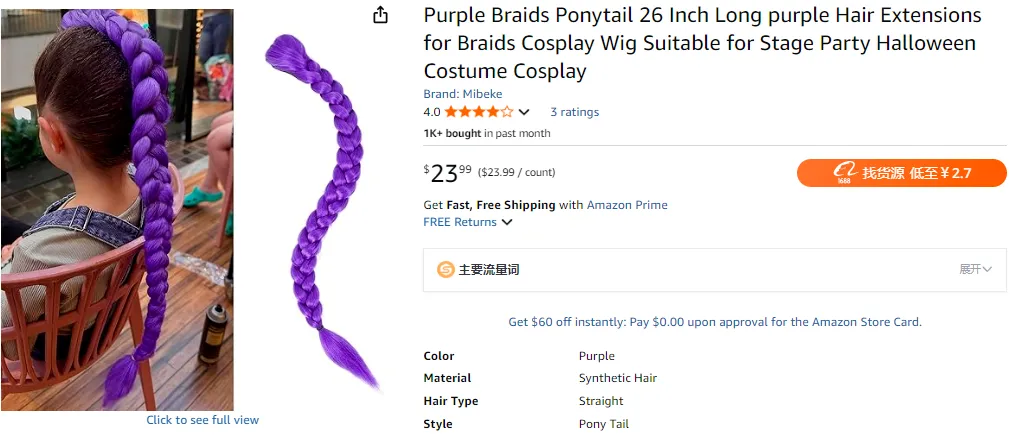
Task: Click the four-star rating icons
Action: (479, 112)
